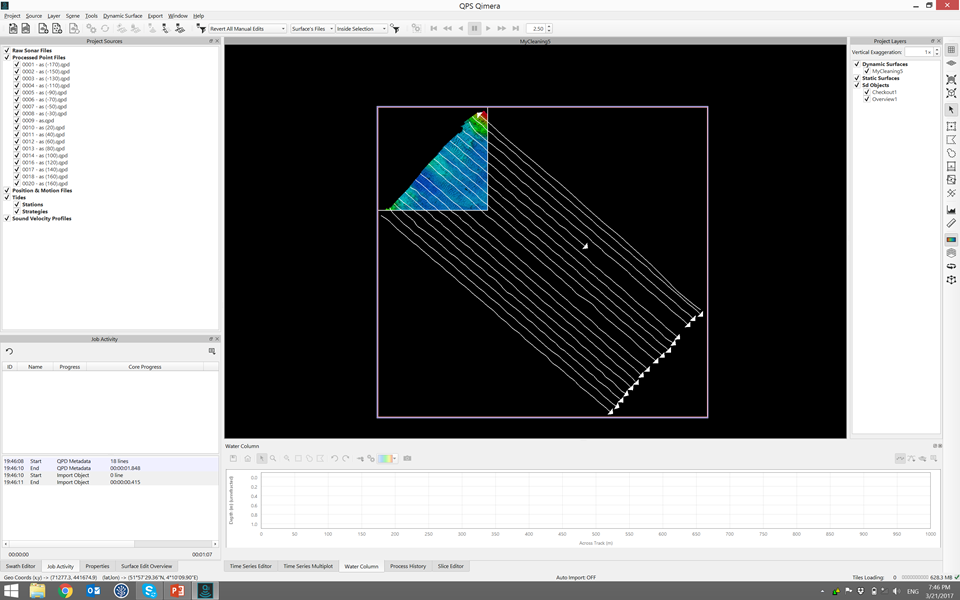The width and height of the screenshot is (960, 600).
Task: Click the refresh icon in Job Activity
Action: tap(10, 352)
